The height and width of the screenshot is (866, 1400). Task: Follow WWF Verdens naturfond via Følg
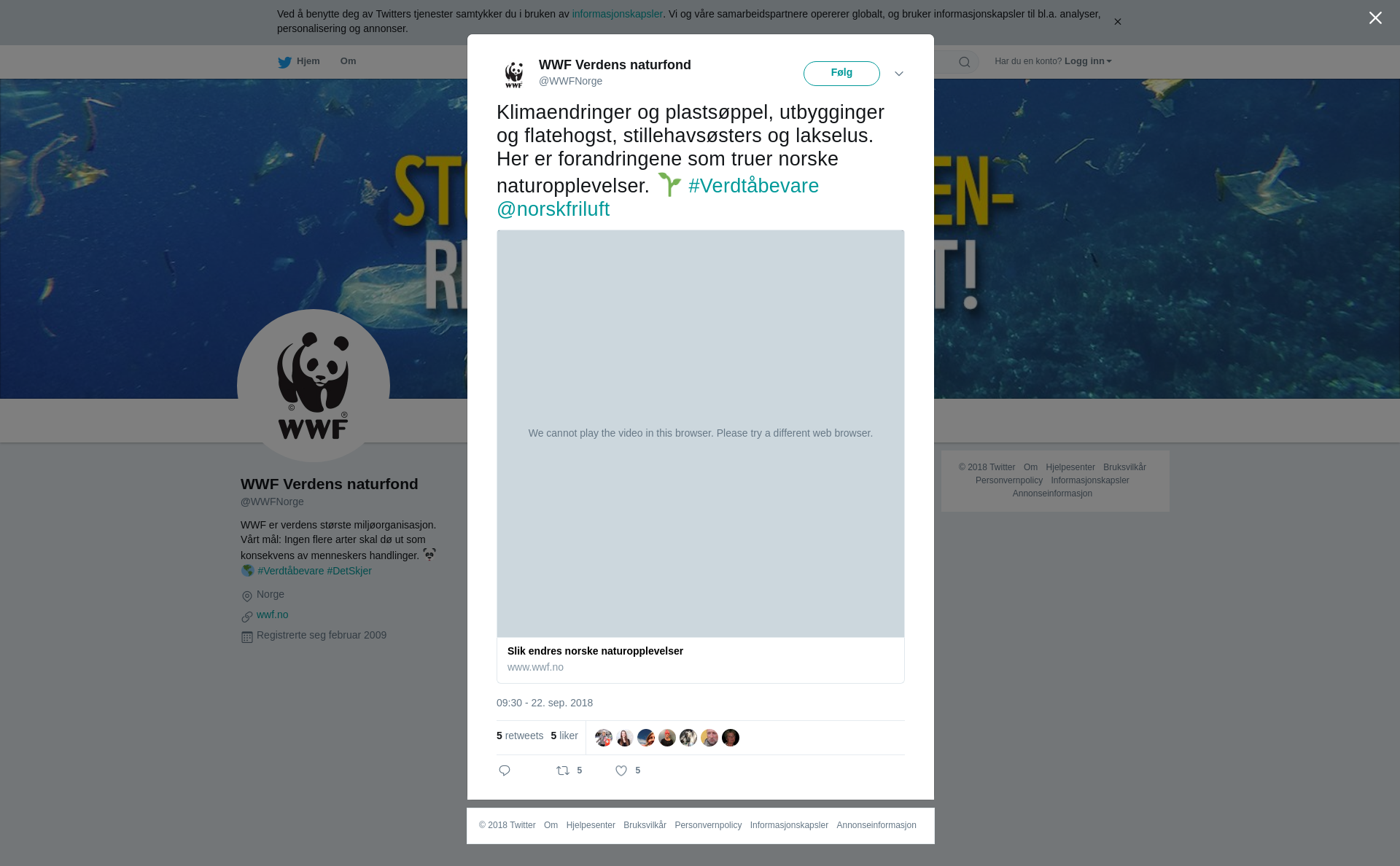click(x=841, y=74)
